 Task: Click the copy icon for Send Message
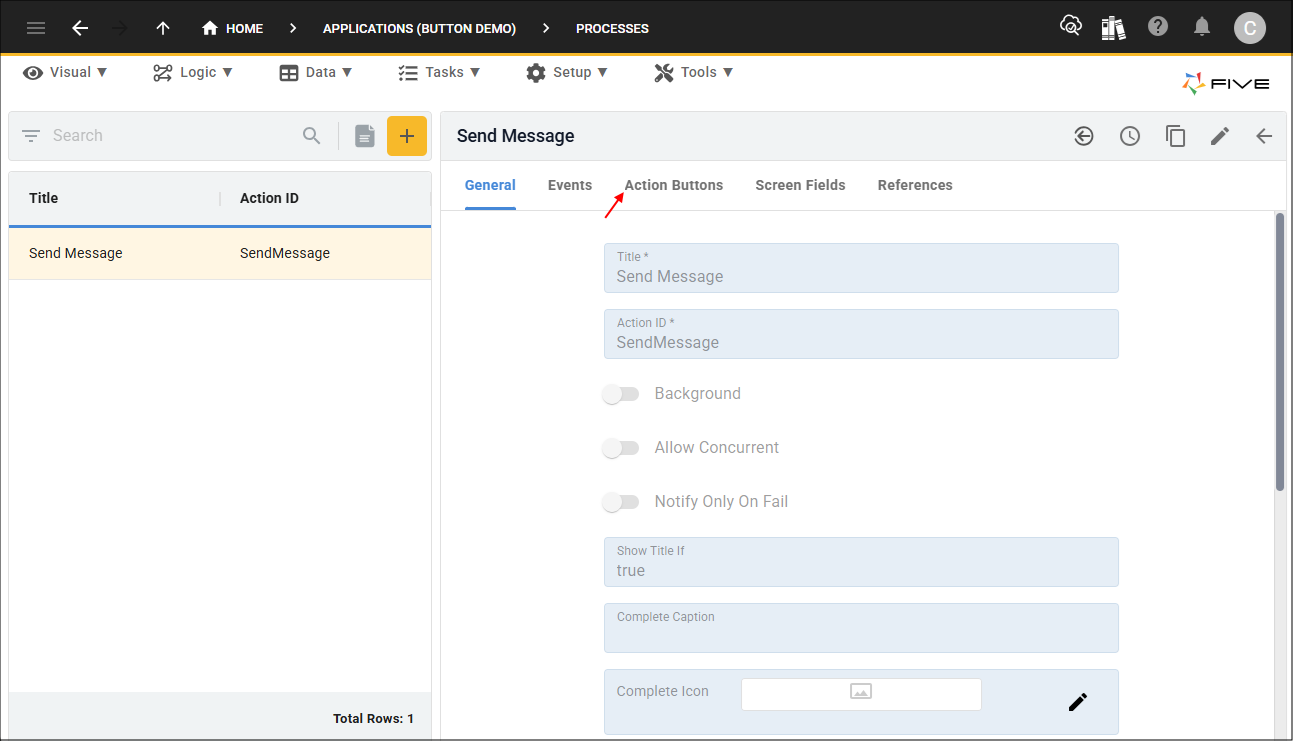point(1176,136)
